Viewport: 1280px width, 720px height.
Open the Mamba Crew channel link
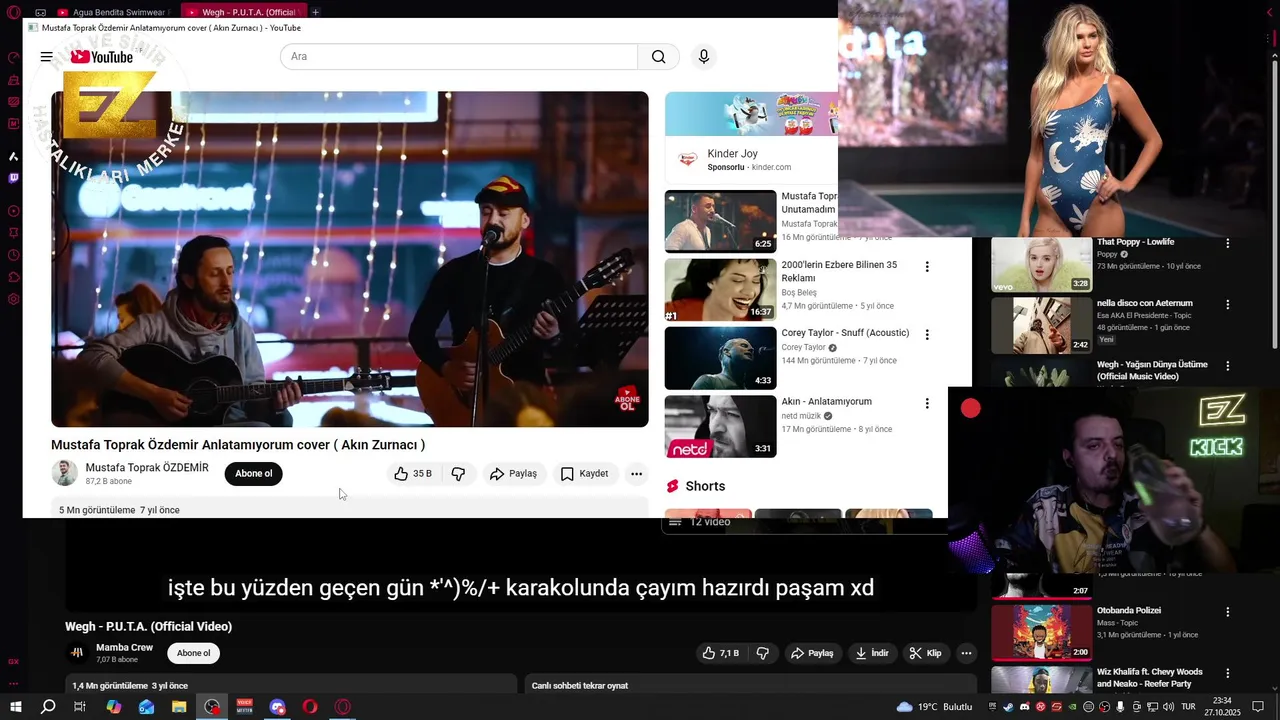(124, 648)
